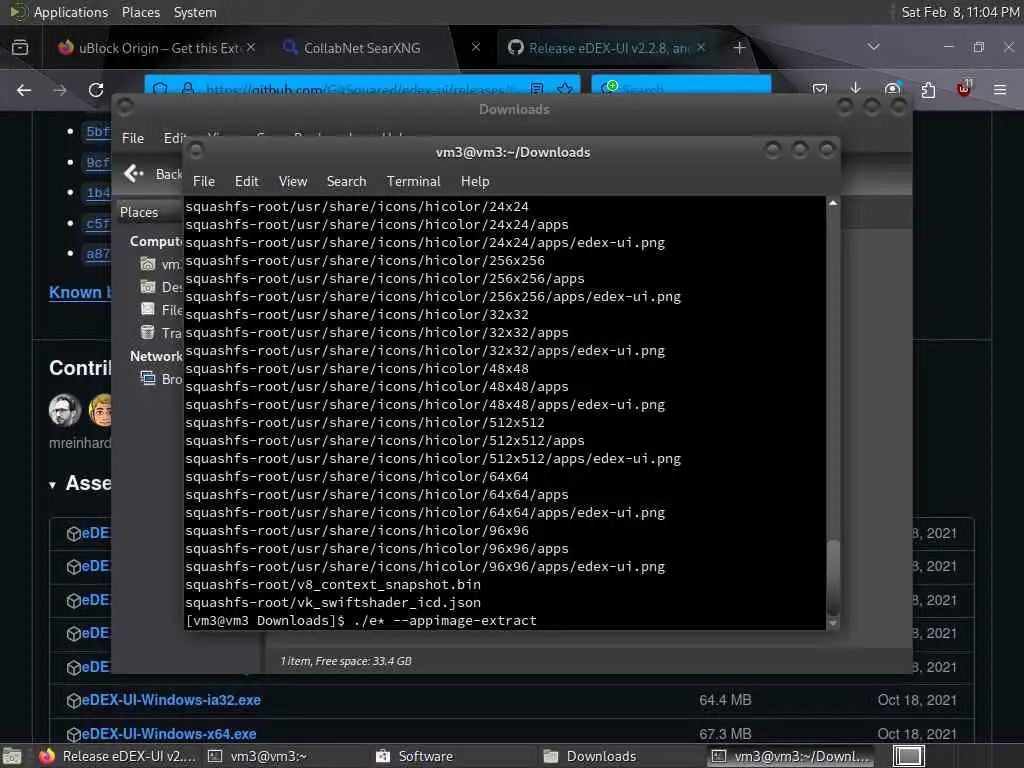This screenshot has width=1024, height=768.
Task: Open Firefox tab overview icon at far left
Action: pyautogui.click(x=20, y=47)
